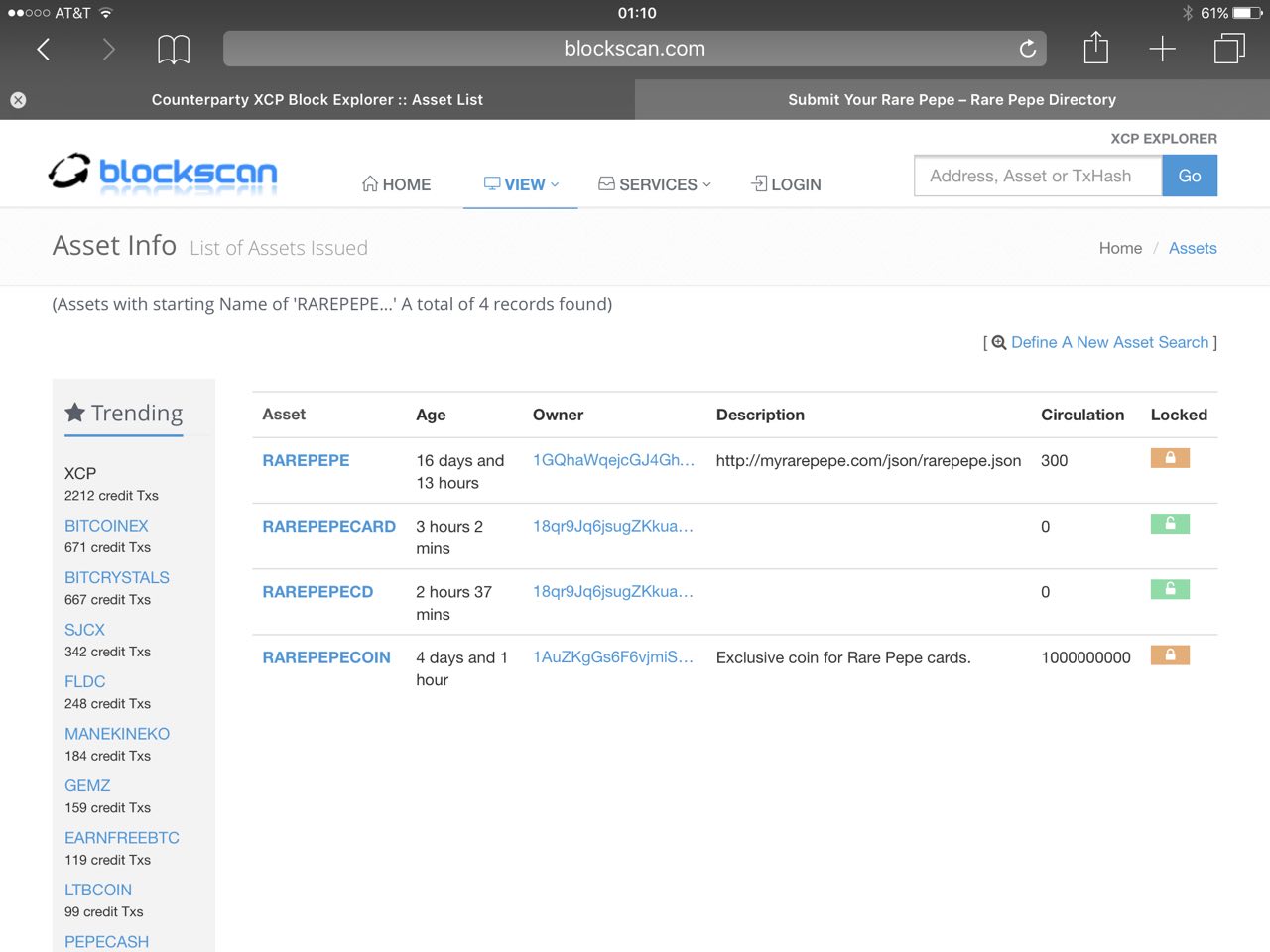
Task: Open the LOGIN page
Action: point(786,184)
